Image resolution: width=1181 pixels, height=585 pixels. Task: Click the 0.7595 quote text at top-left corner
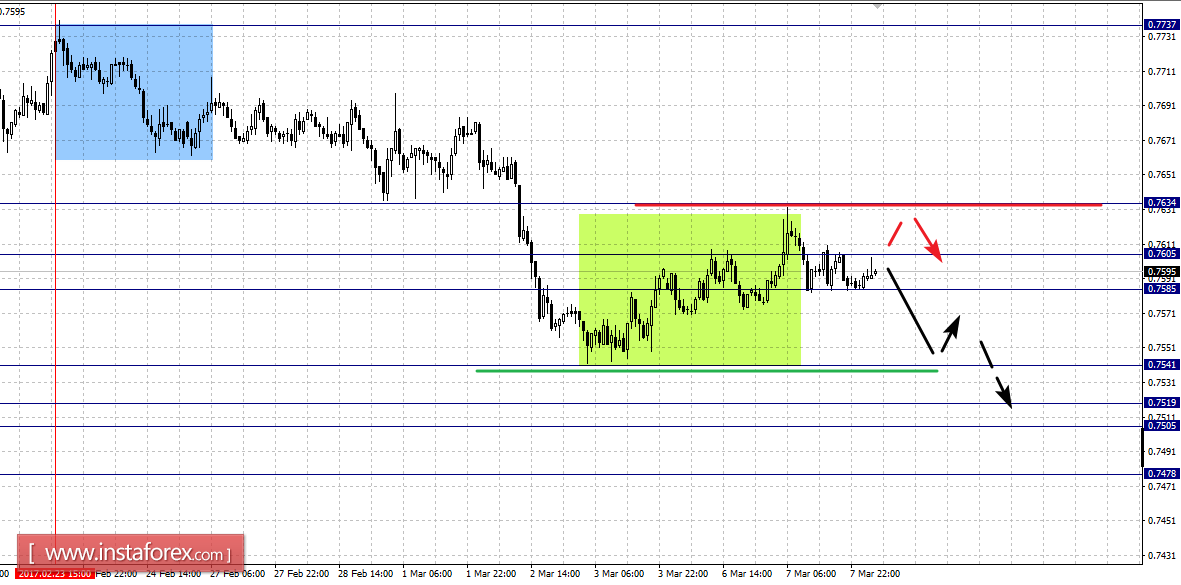pyautogui.click(x=13, y=11)
